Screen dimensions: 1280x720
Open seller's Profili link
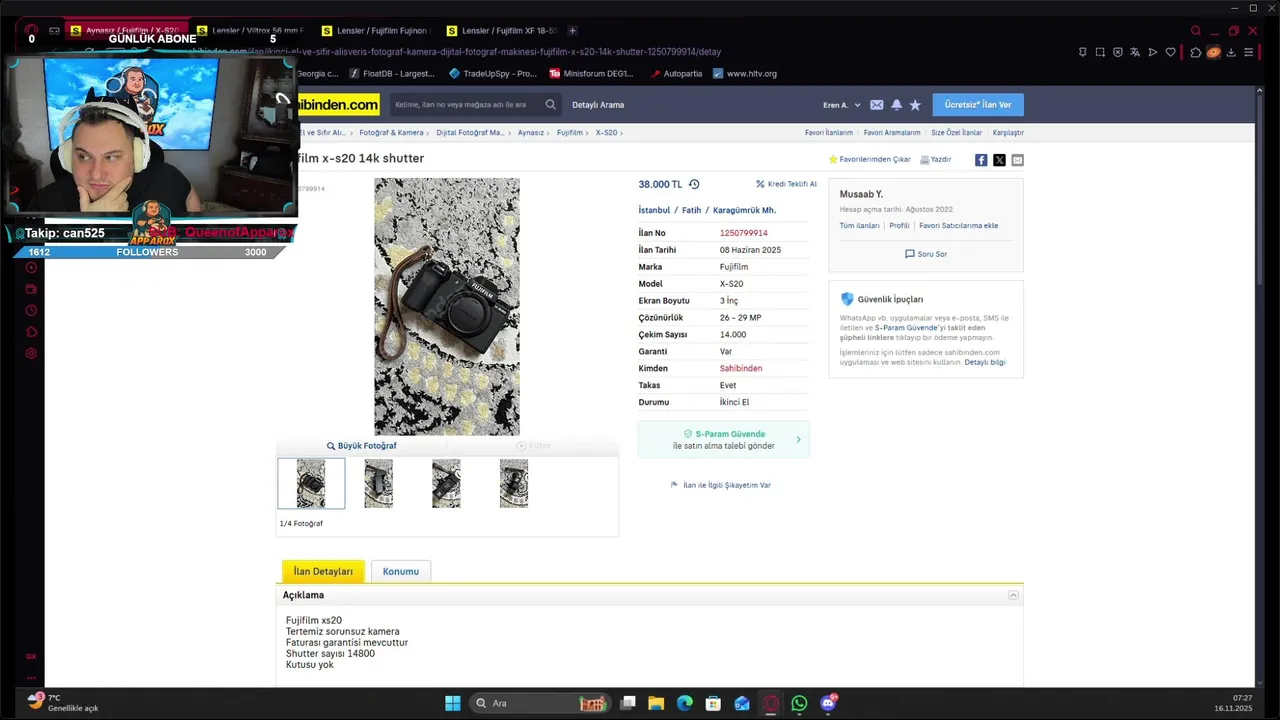coord(900,226)
